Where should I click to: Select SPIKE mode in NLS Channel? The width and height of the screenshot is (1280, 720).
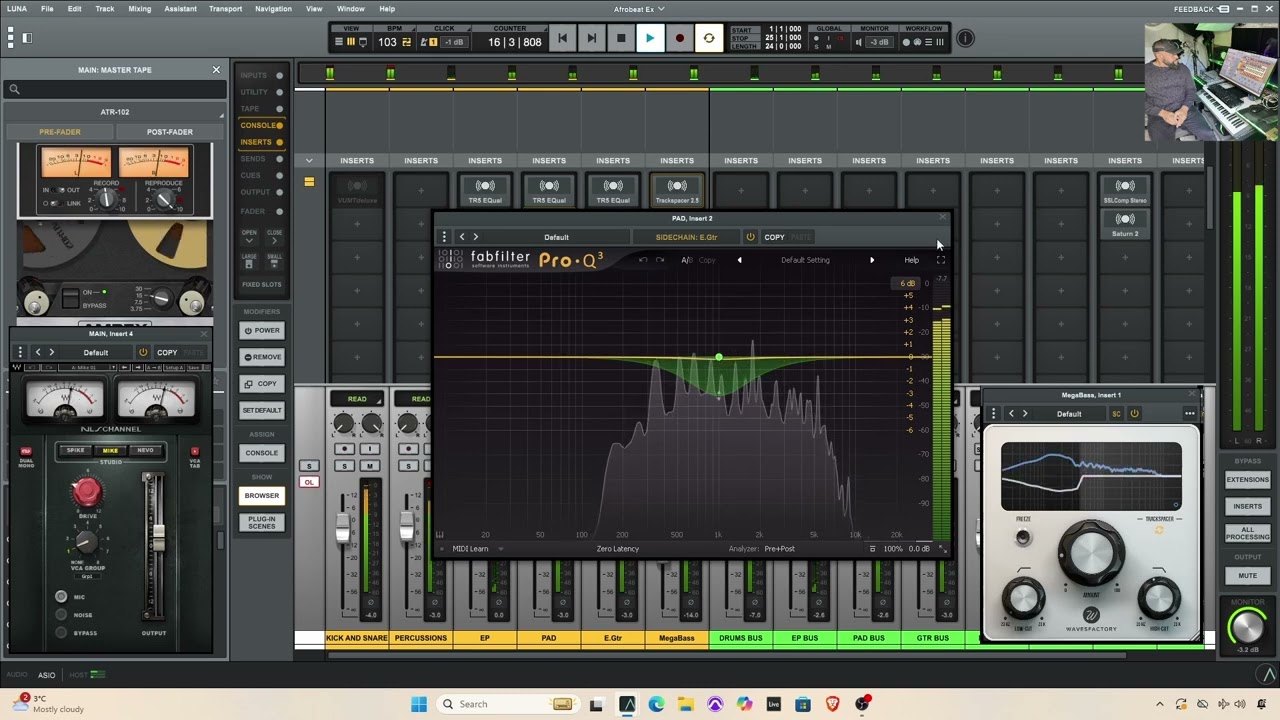pyautogui.click(x=76, y=450)
